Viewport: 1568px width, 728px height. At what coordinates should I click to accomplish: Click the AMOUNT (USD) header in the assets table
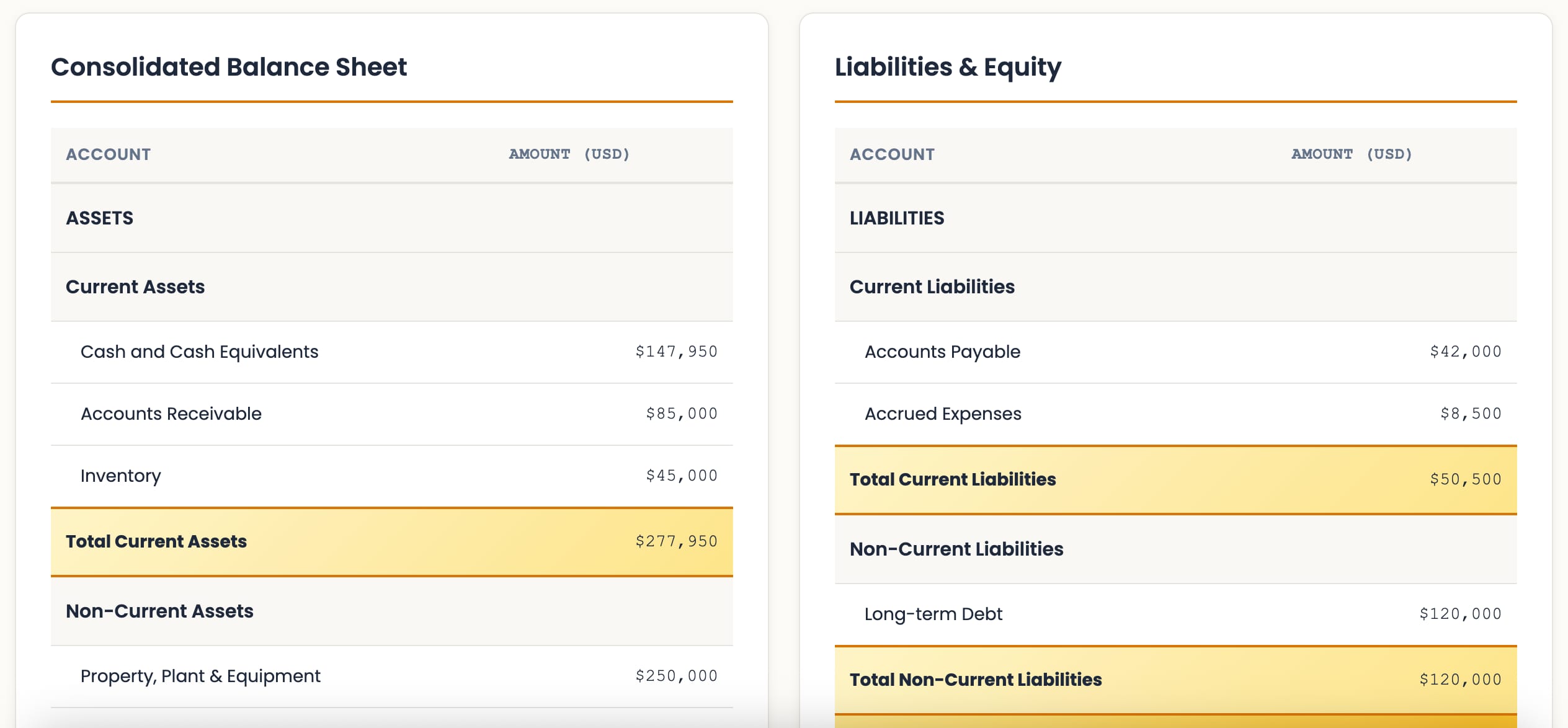pos(569,154)
